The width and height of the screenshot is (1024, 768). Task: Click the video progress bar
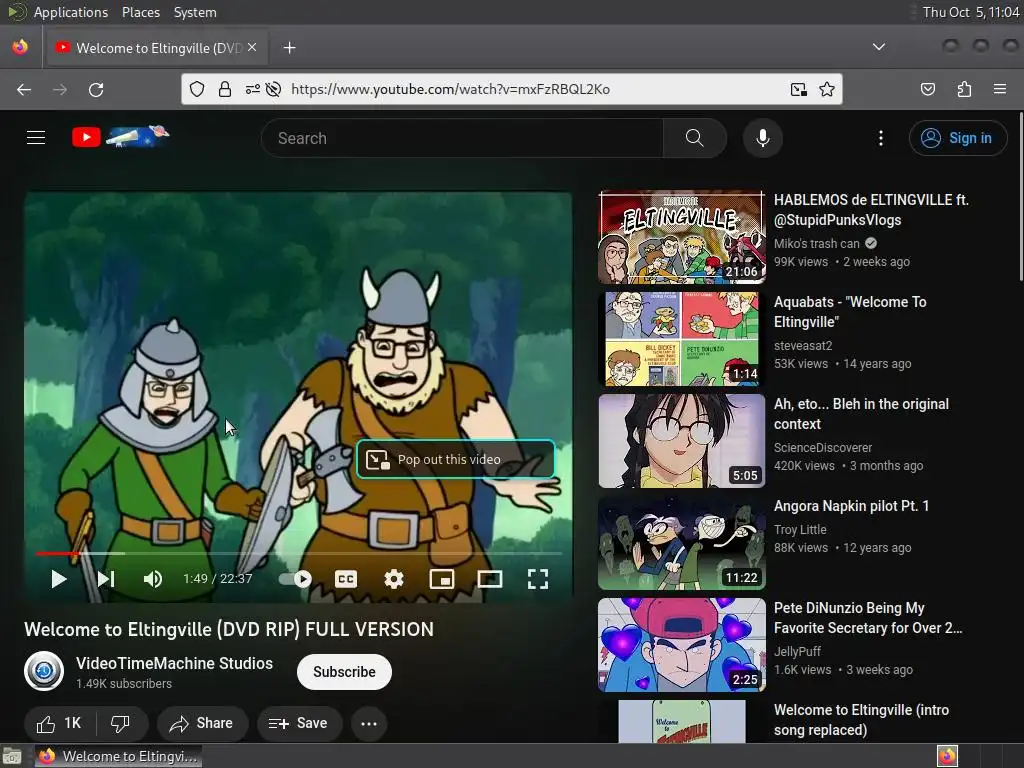(298, 553)
